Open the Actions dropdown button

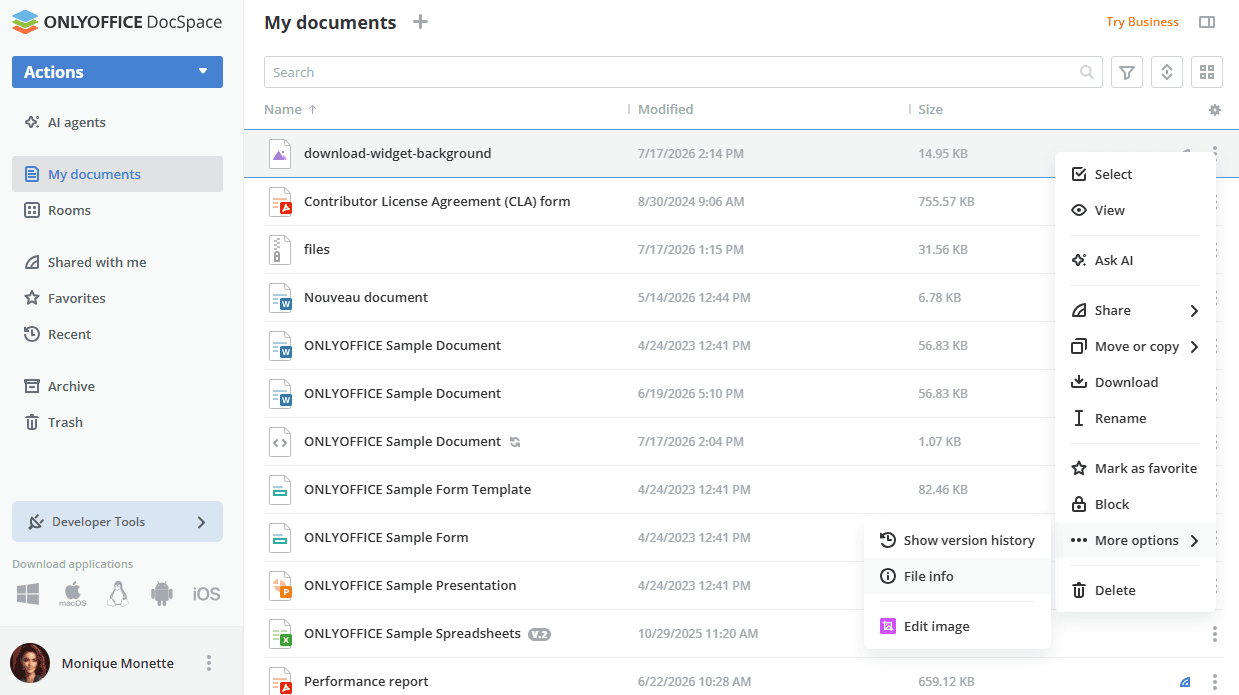coord(117,72)
